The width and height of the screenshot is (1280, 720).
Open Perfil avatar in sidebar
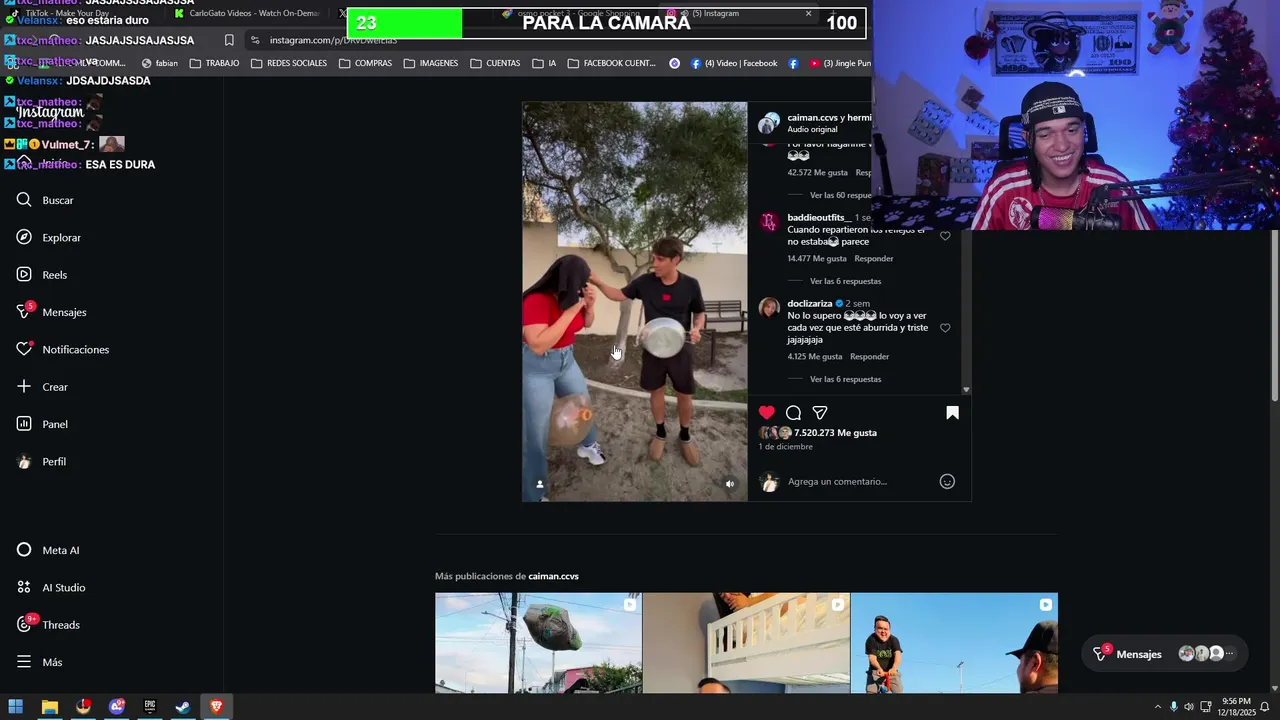pyautogui.click(x=24, y=461)
